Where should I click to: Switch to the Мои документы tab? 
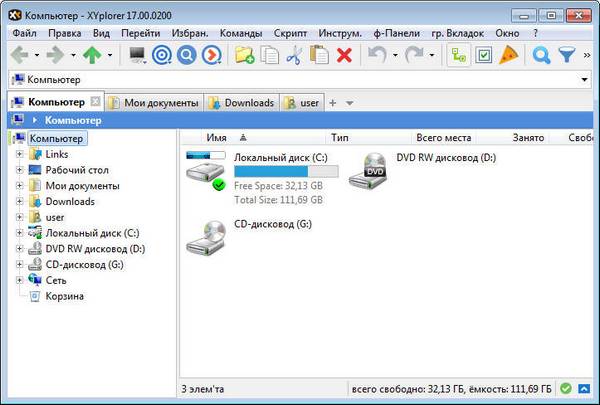pos(154,103)
